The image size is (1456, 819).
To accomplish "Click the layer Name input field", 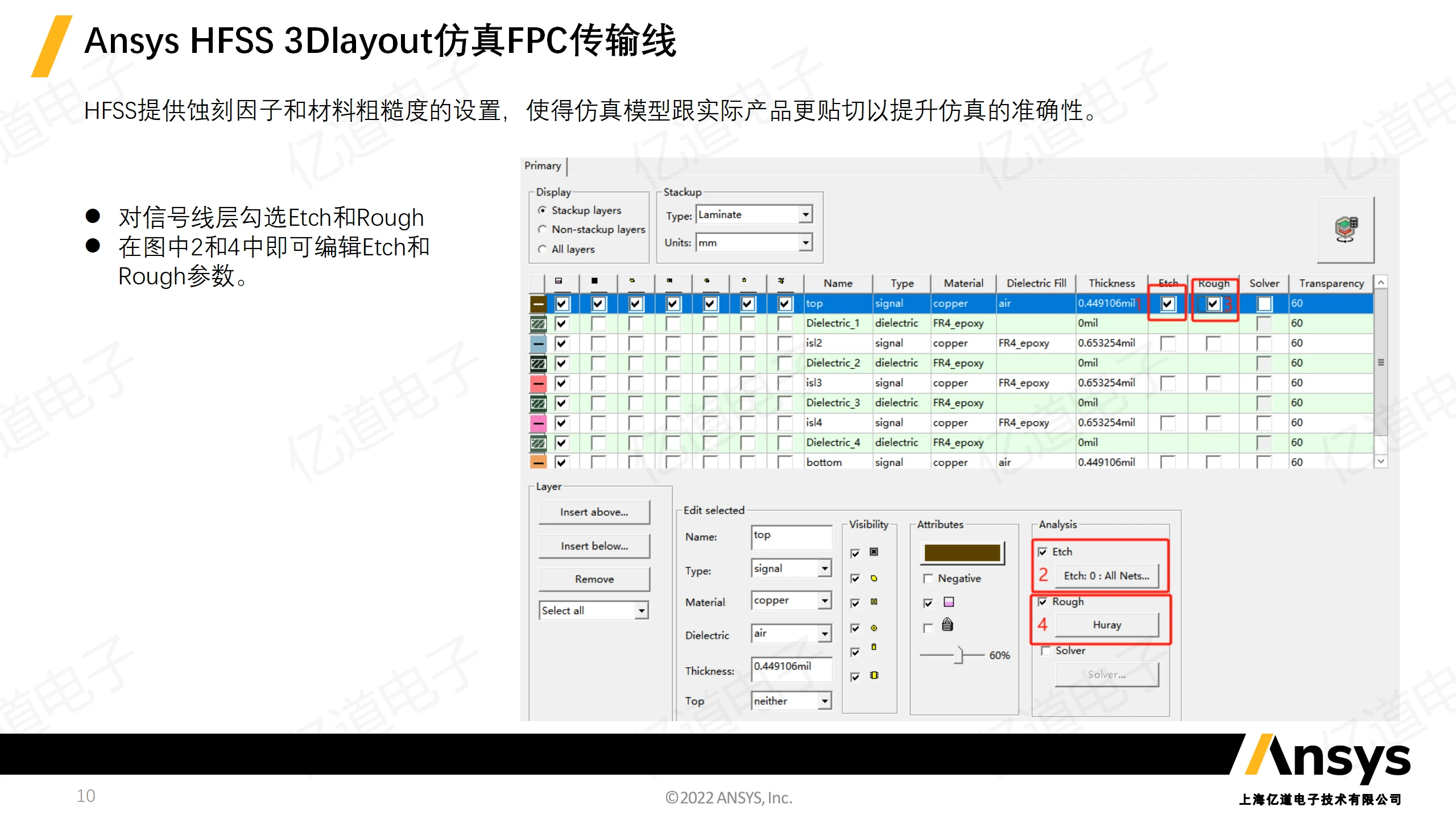I will 791,537.
